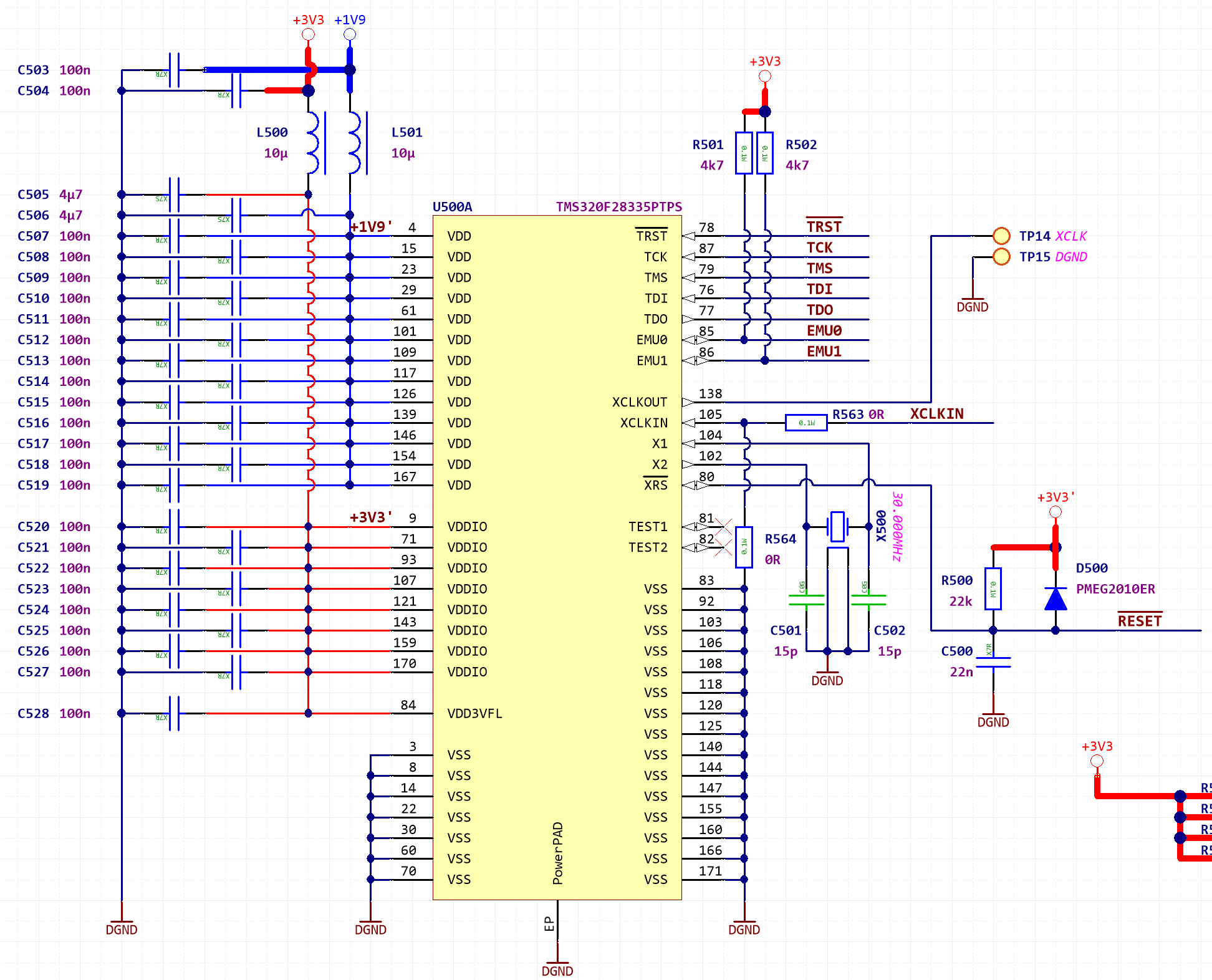Click the XRS pin name
The image size is (1212, 980).
[655, 484]
